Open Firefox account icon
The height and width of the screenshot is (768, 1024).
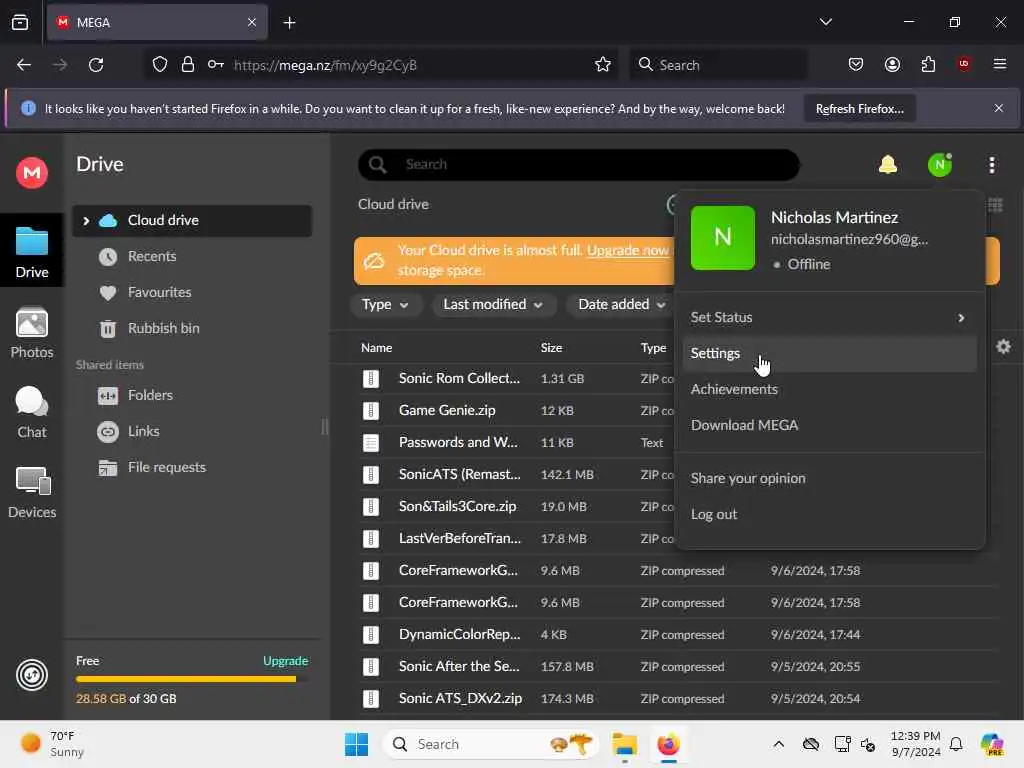coord(892,65)
